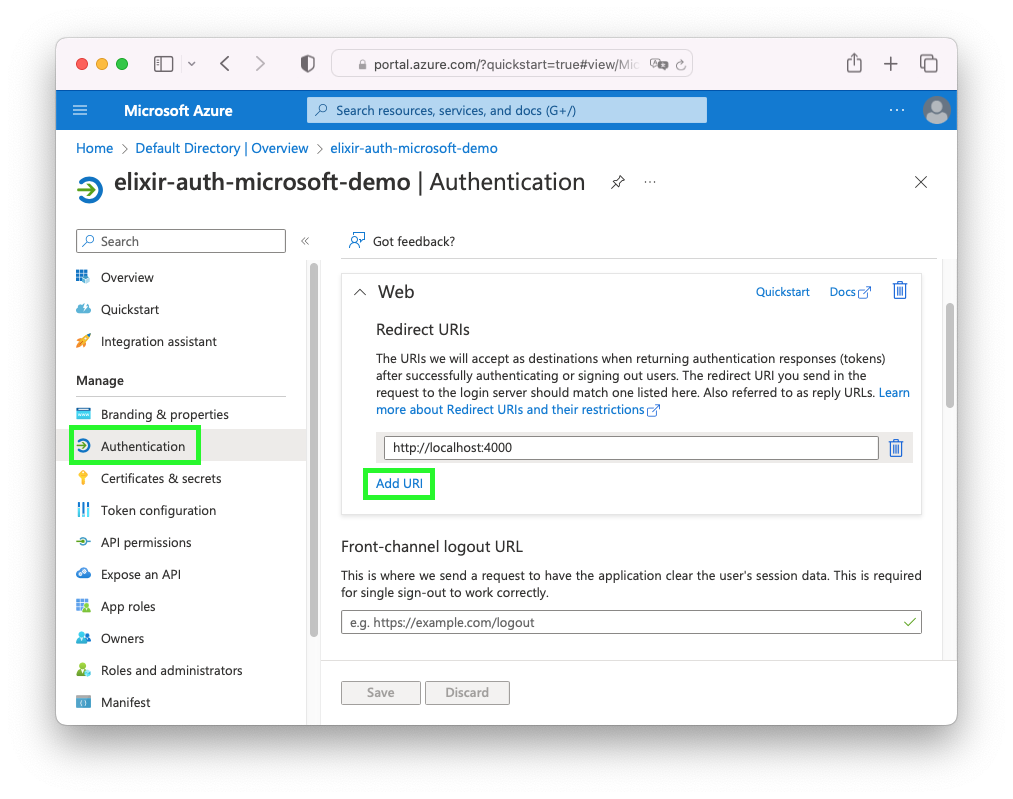Click the user account avatar
This screenshot has width=1013, height=799.
936,110
